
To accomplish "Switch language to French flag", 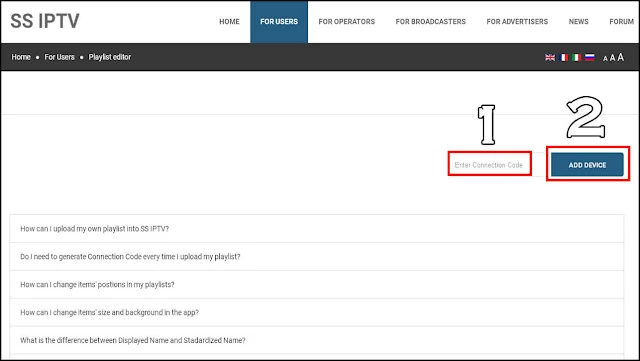I will 564,58.
